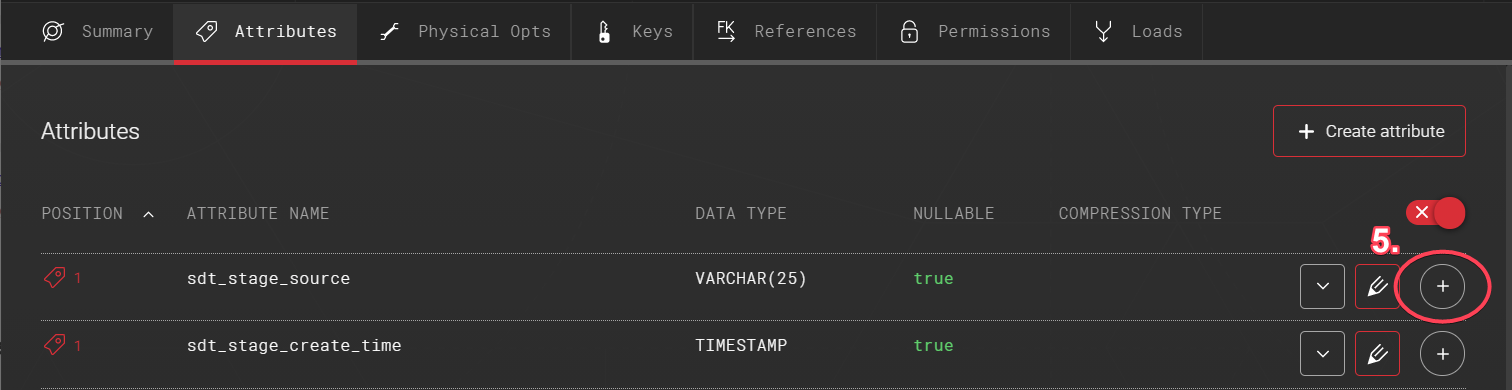The height and width of the screenshot is (390, 1512).
Task: Click the Permissions tab lock icon
Action: (x=909, y=32)
